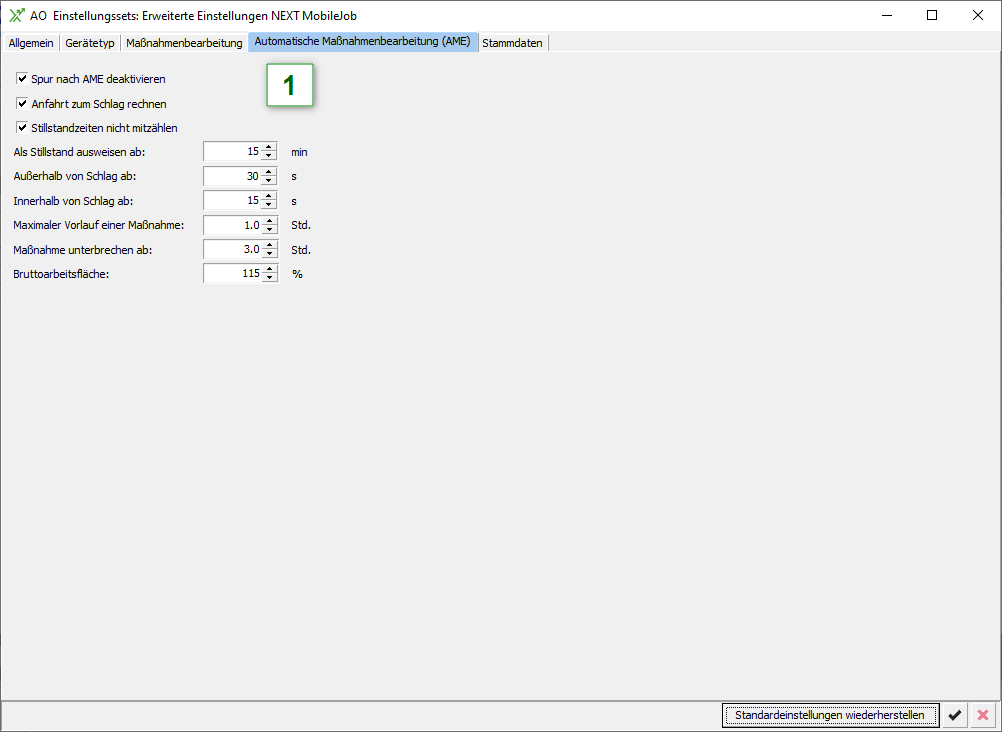The image size is (1002, 732).
Task: Increase Als Stillstand ausweisen ab value
Action: pyautogui.click(x=269, y=147)
